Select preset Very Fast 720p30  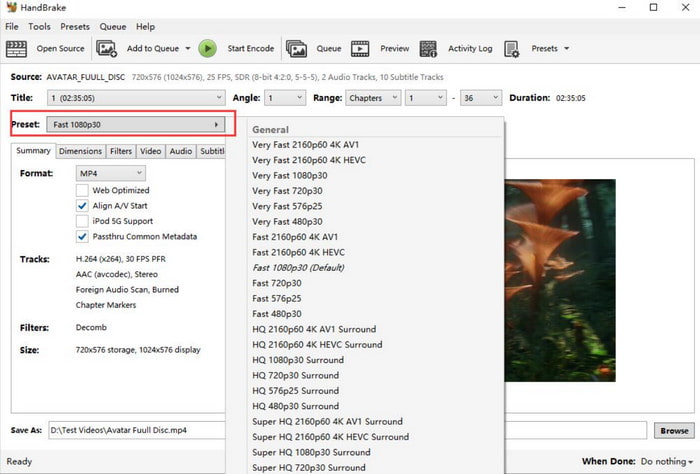(x=287, y=191)
